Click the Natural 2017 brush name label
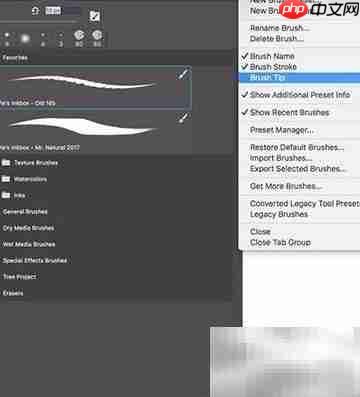Image resolution: width=360 pixels, height=397 pixels. pyautogui.click(x=40, y=148)
